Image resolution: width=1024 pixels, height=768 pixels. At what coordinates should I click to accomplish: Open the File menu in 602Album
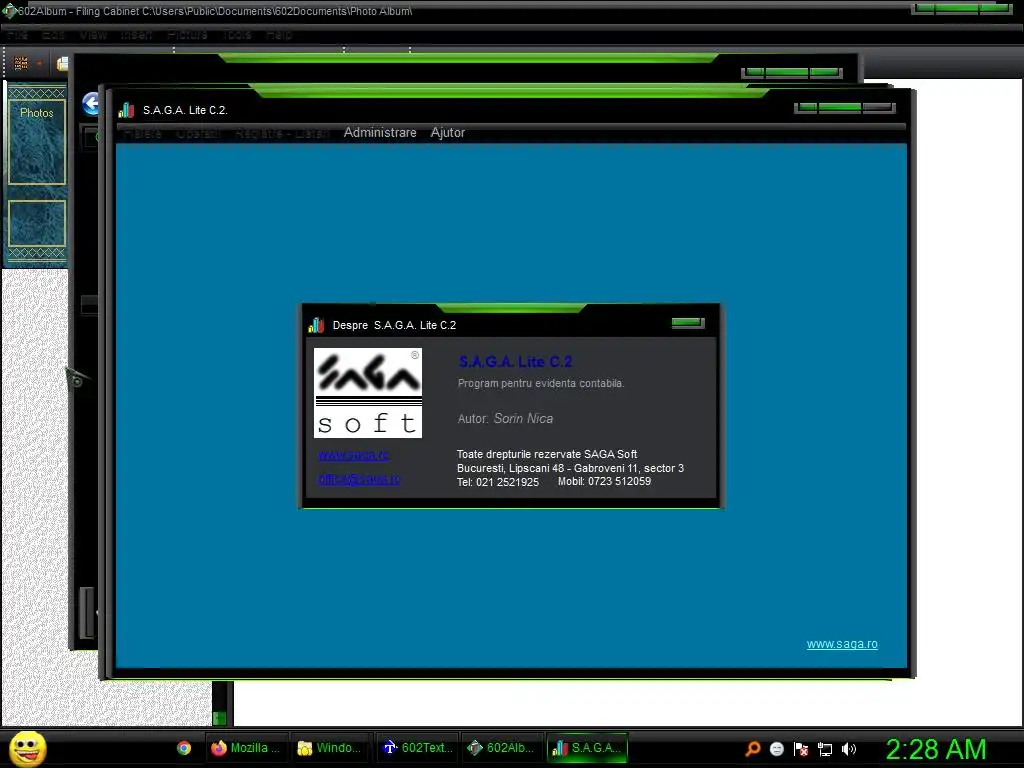click(17, 35)
